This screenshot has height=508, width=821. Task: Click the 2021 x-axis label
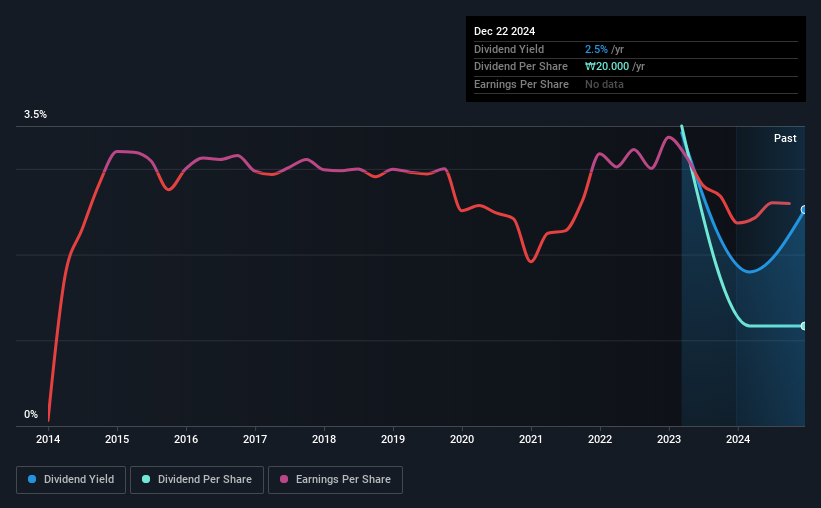click(531, 439)
